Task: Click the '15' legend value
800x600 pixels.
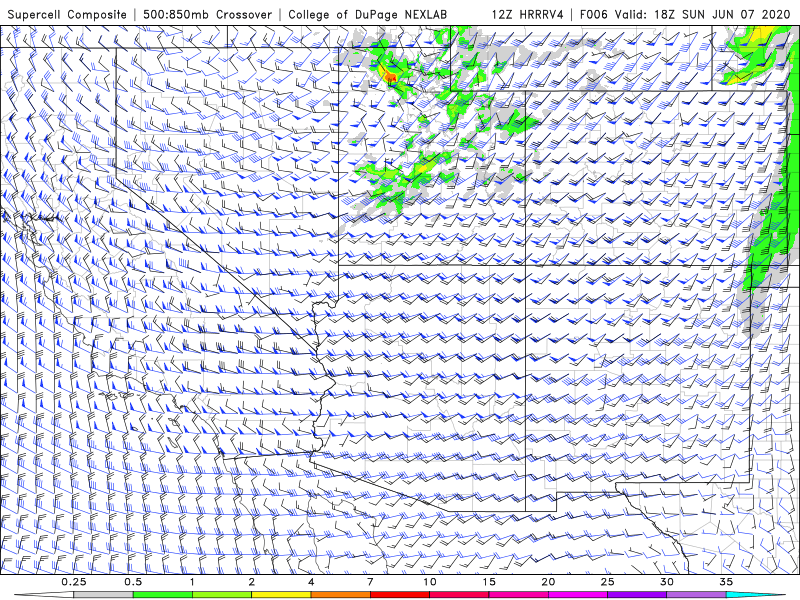Action: click(x=489, y=582)
